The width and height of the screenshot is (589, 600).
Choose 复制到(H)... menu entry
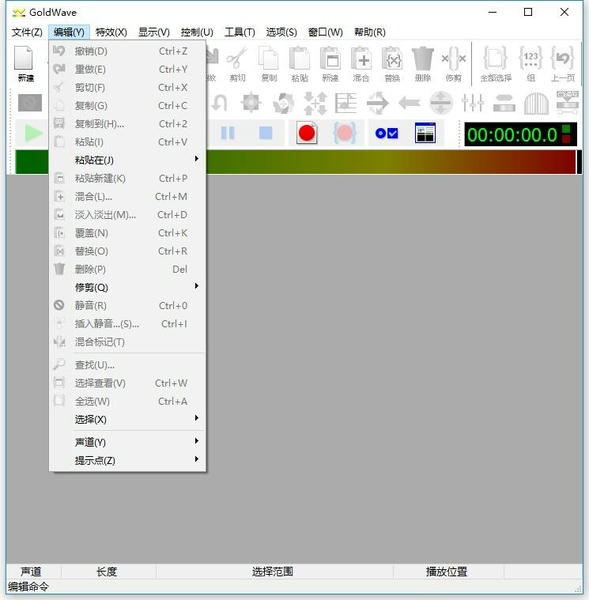pos(127,124)
